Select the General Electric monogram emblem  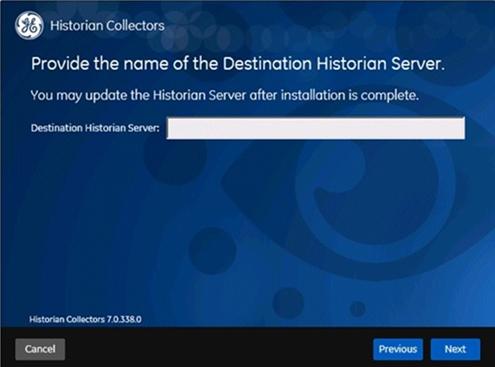[29, 26]
